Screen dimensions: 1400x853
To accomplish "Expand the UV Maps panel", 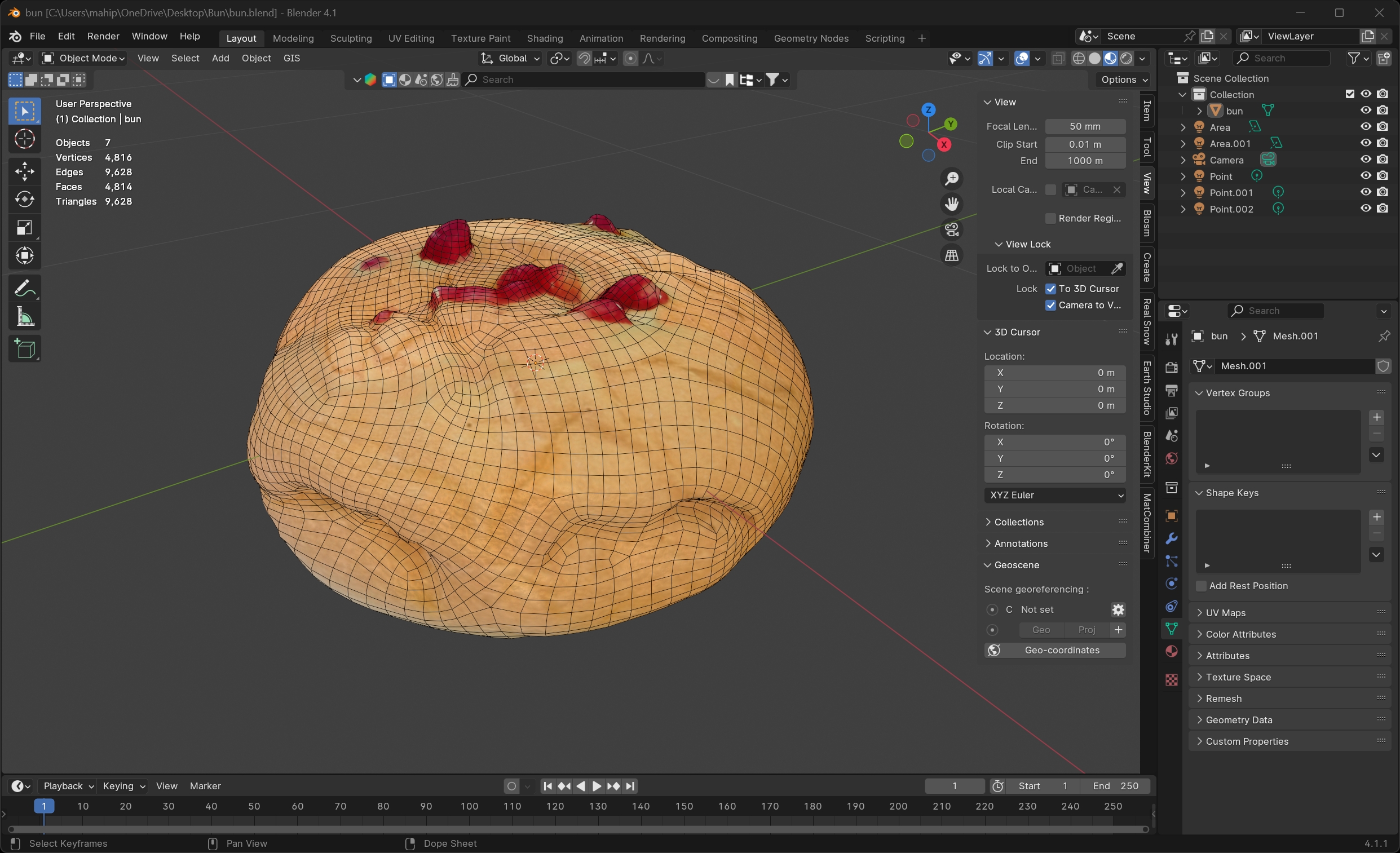I will 1226,613.
